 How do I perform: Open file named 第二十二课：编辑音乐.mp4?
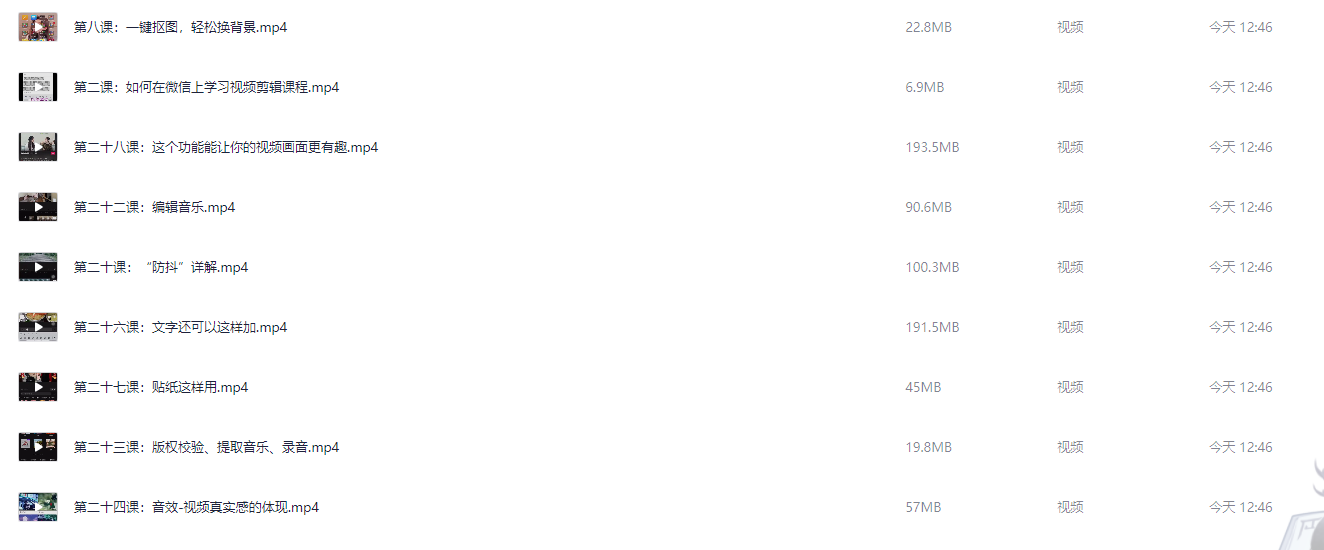pos(155,207)
